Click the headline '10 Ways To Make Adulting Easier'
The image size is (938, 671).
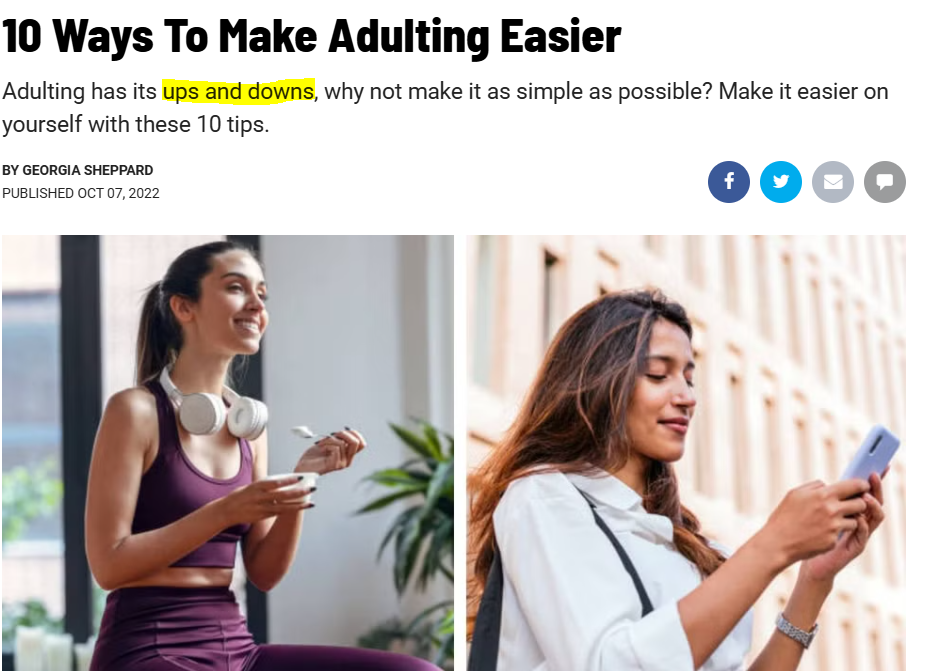point(312,36)
